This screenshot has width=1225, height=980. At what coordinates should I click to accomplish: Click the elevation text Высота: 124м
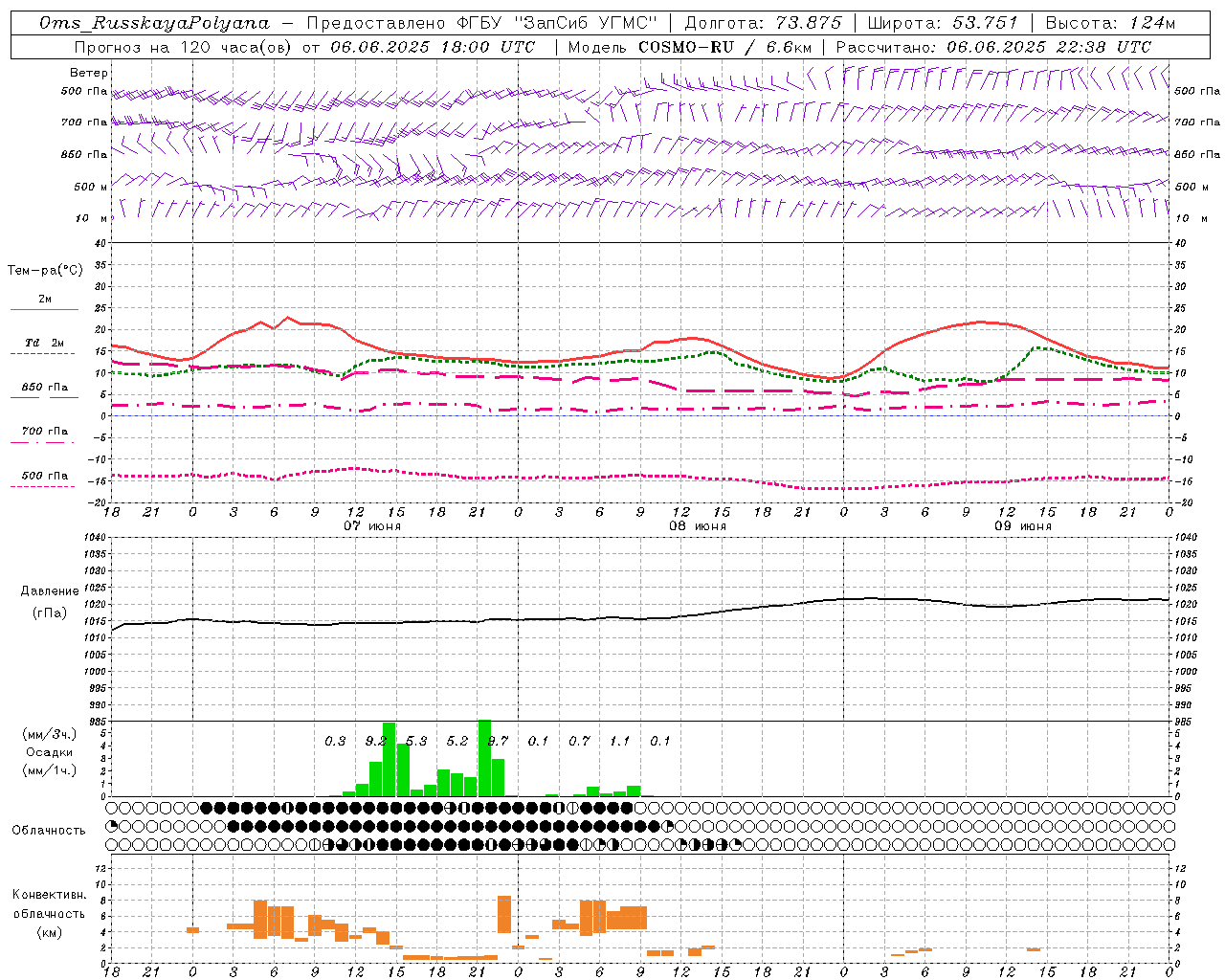click(1110, 23)
